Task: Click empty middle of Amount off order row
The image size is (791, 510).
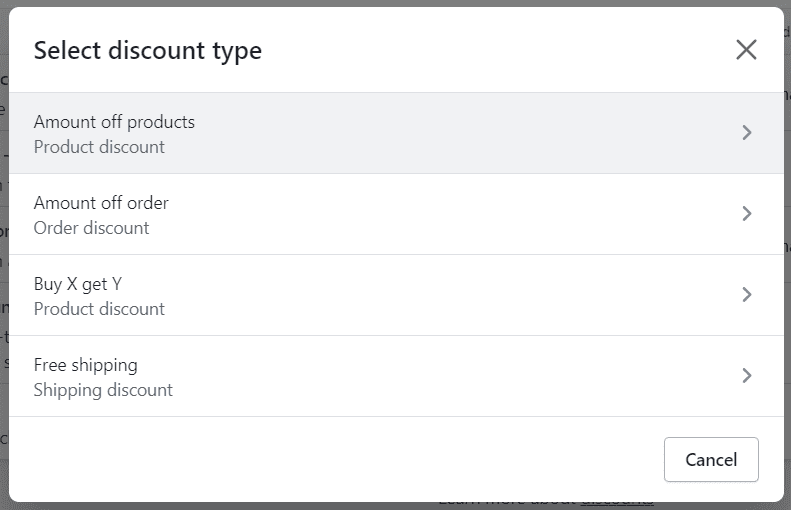Action: (x=454, y=214)
